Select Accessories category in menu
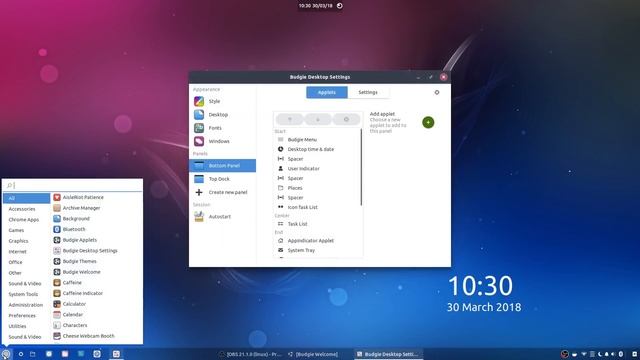This screenshot has height=360, width=640. pyautogui.click(x=27, y=209)
